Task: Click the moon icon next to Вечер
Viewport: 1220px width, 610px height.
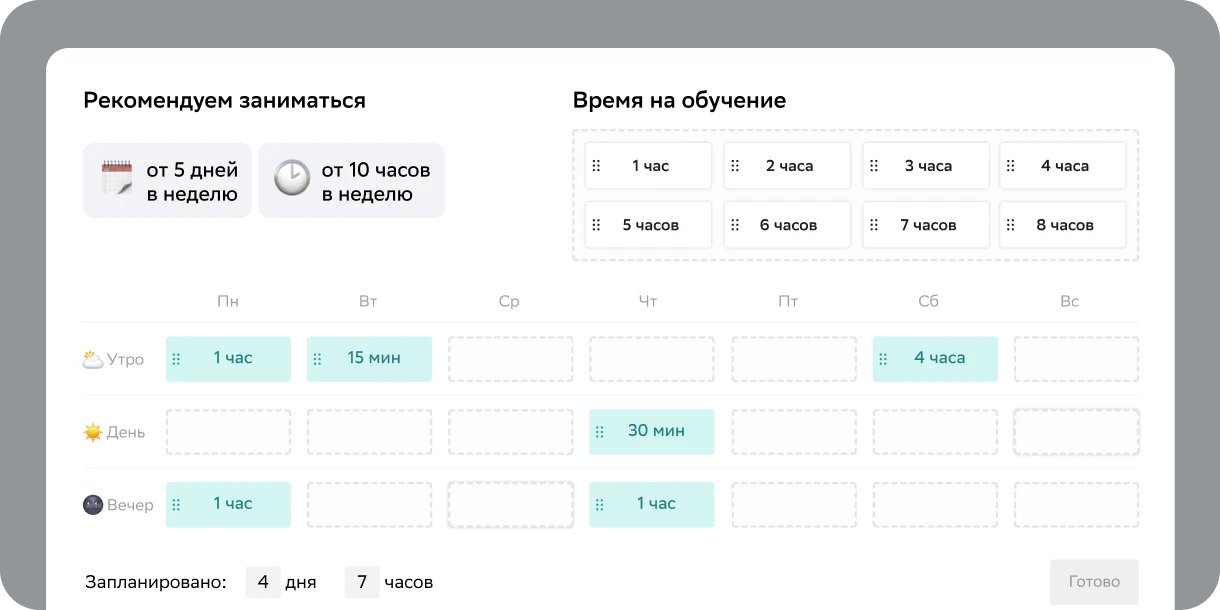Action: 93,505
